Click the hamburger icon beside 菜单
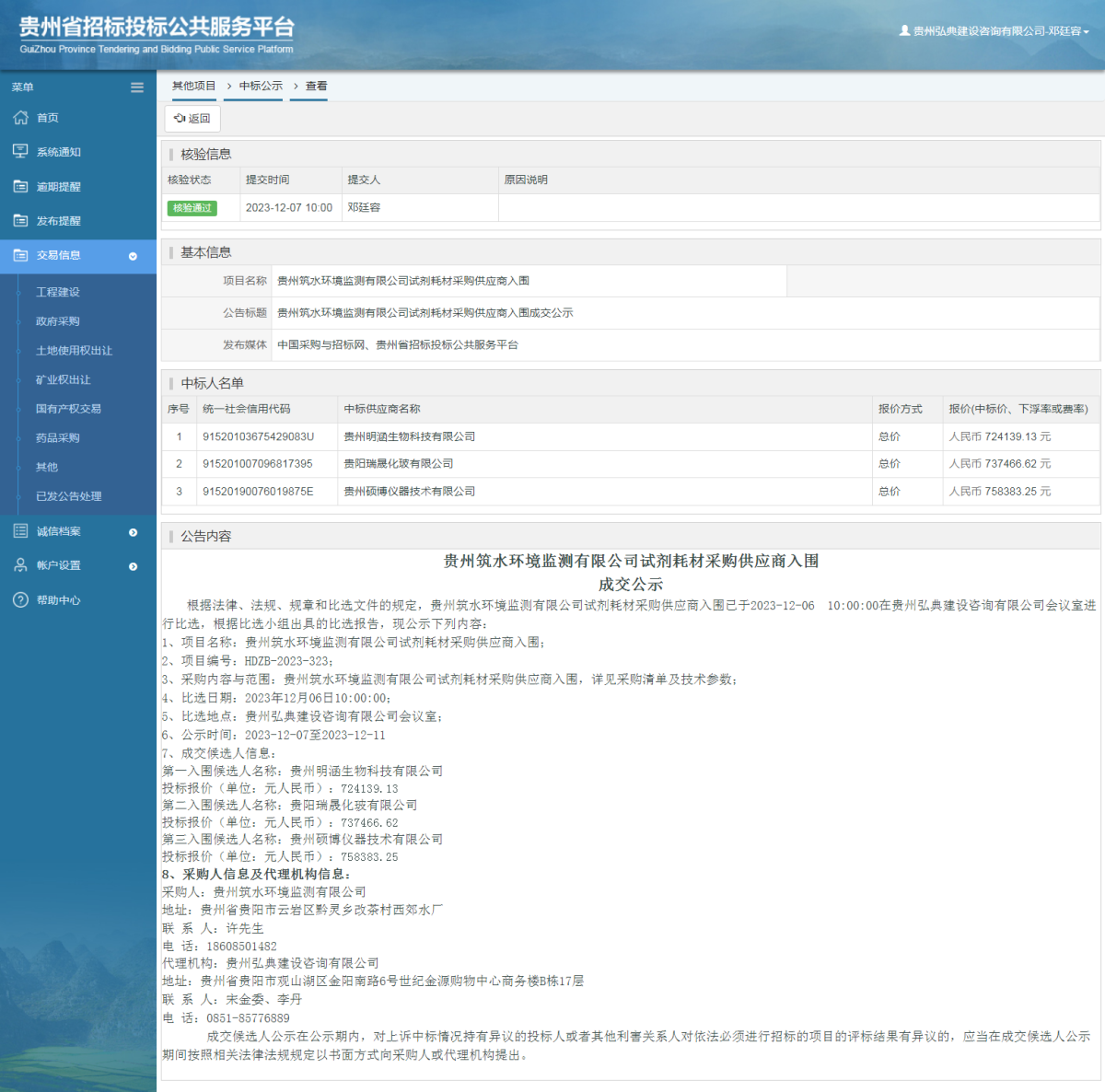 [136, 87]
